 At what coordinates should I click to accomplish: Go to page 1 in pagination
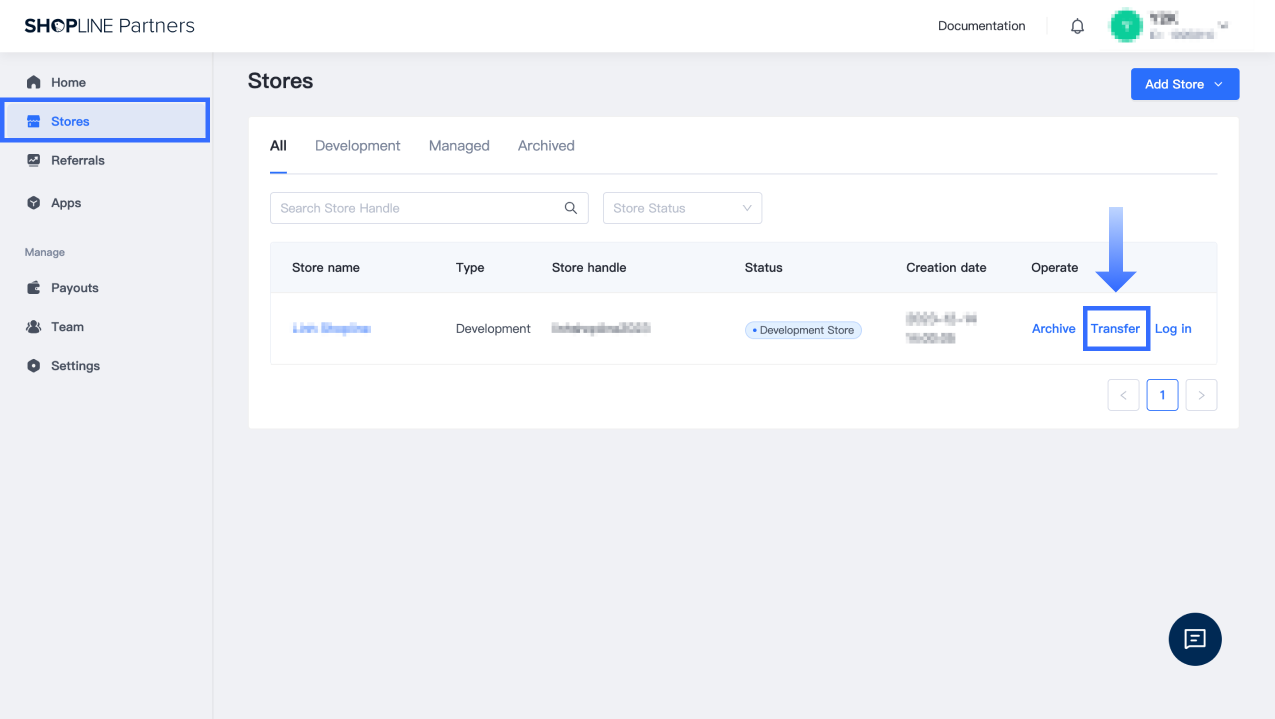pyautogui.click(x=1162, y=395)
